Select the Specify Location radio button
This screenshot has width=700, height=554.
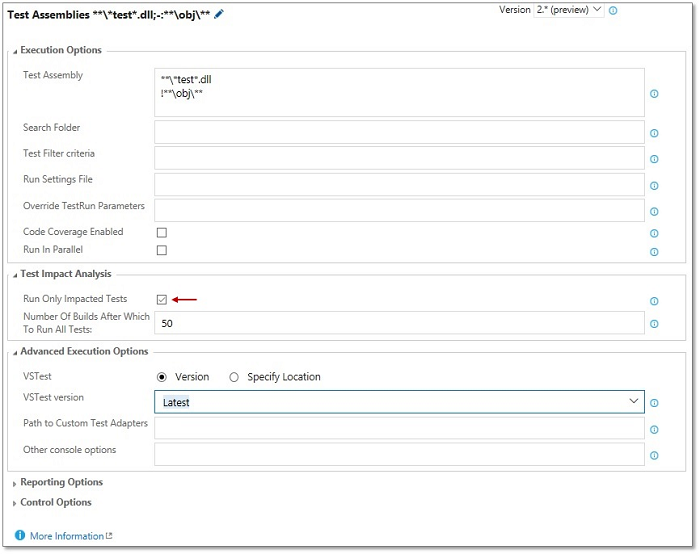(234, 377)
